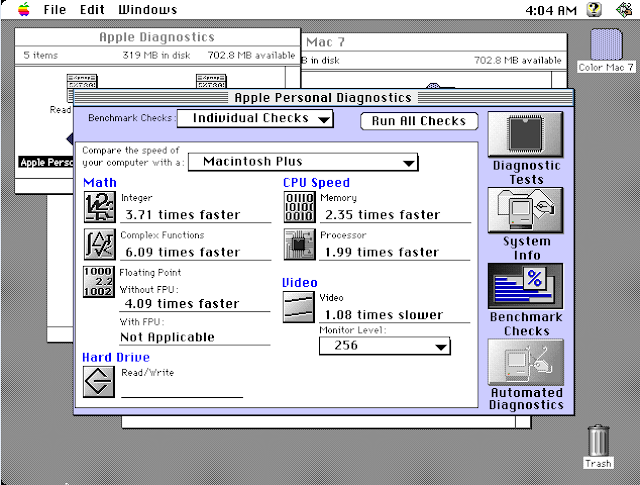Click the 5 items label in Apple Diagnostics window
The width and height of the screenshot is (640, 485).
tap(40, 55)
